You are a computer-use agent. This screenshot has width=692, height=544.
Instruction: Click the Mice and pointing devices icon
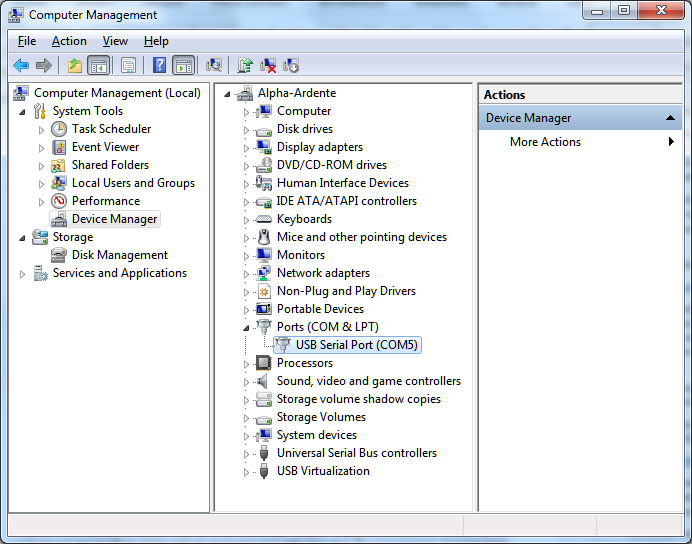tap(264, 237)
